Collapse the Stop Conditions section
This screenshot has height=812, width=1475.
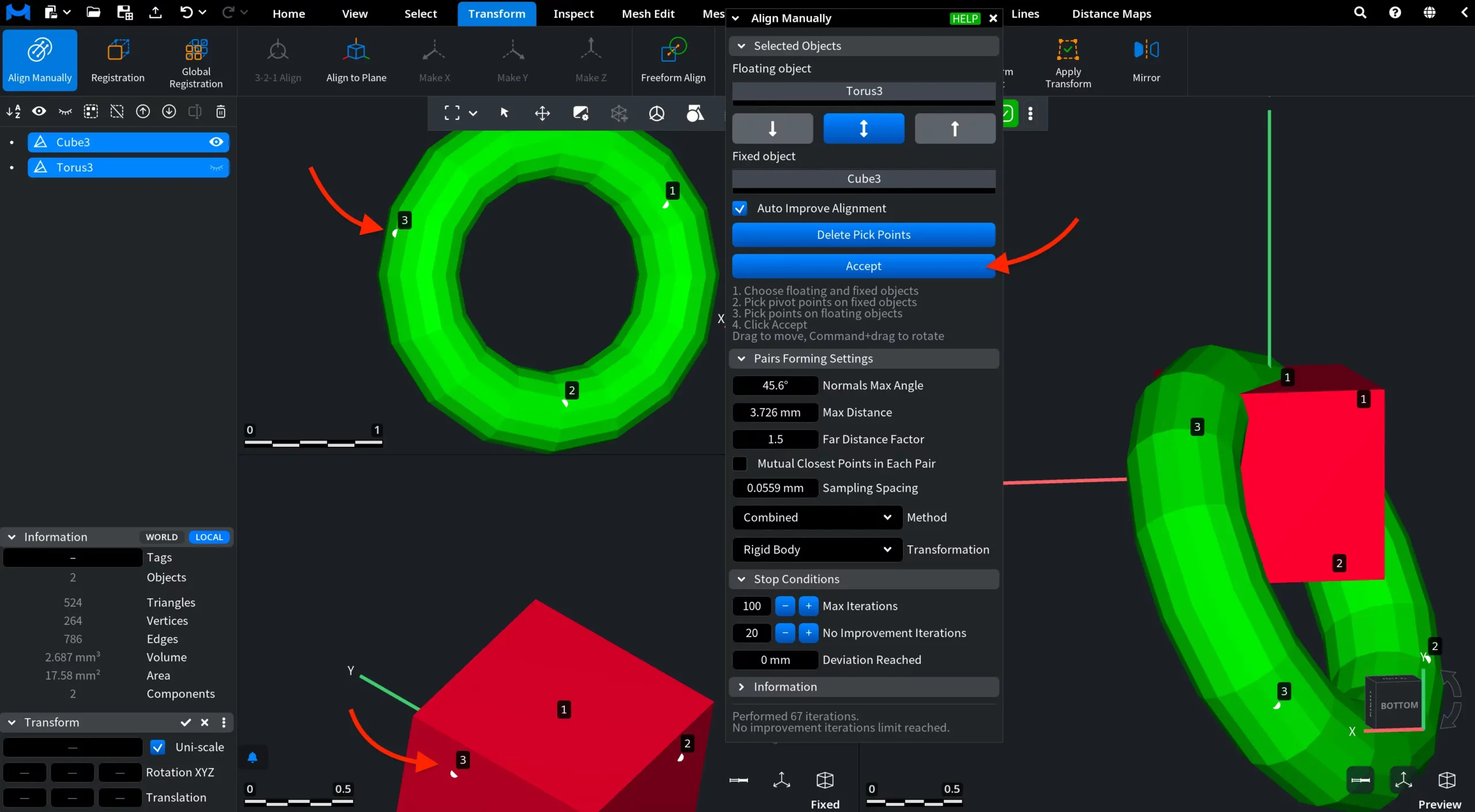click(742, 579)
